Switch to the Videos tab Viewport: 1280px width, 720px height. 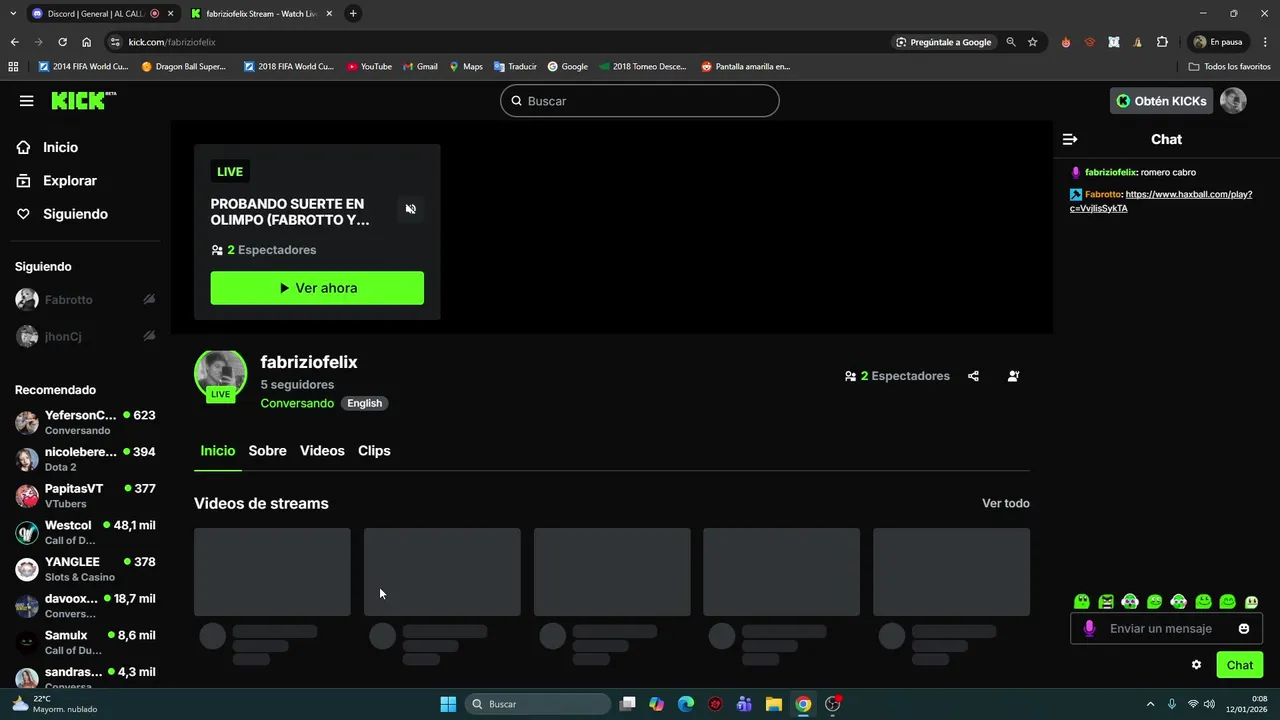click(322, 451)
